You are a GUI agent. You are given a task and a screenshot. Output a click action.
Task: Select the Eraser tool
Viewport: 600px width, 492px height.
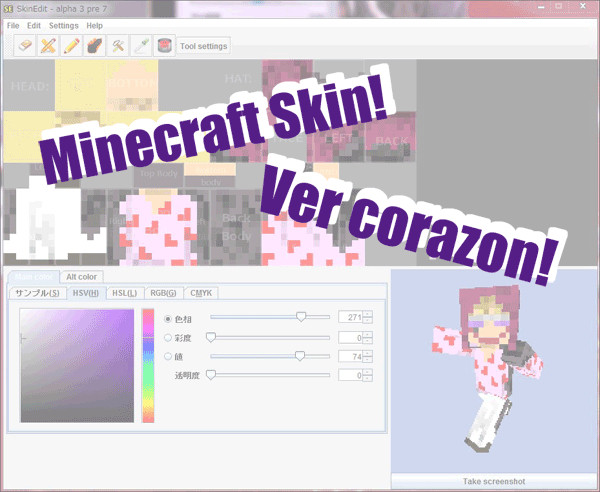(25, 46)
